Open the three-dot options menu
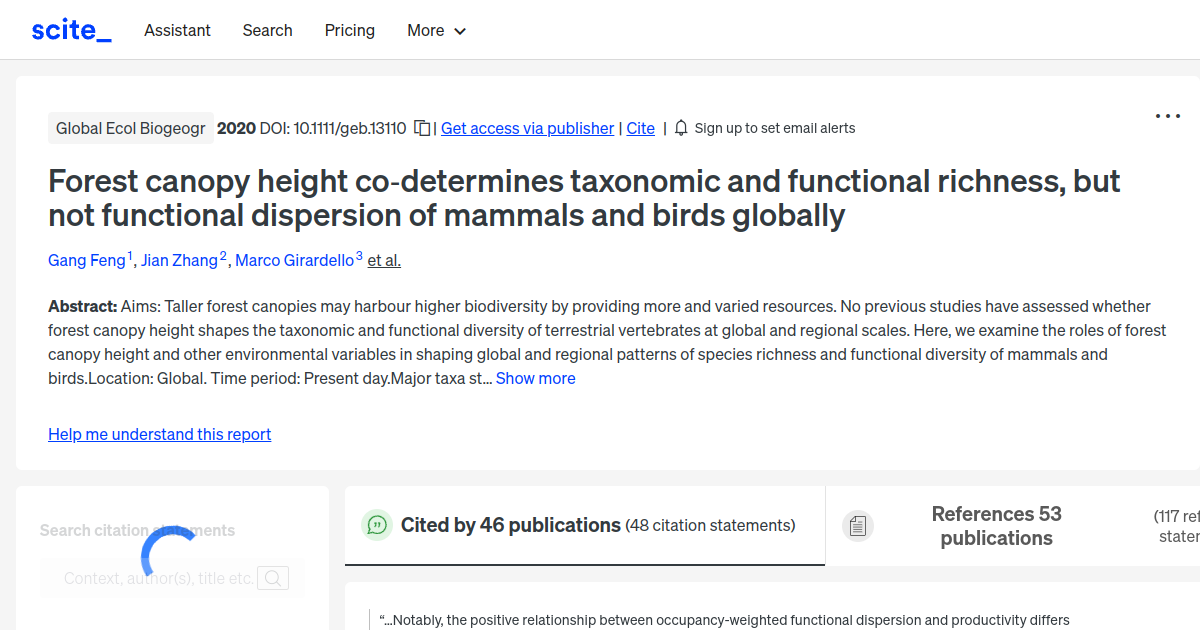Viewport: 1200px width, 630px height. [1167, 116]
